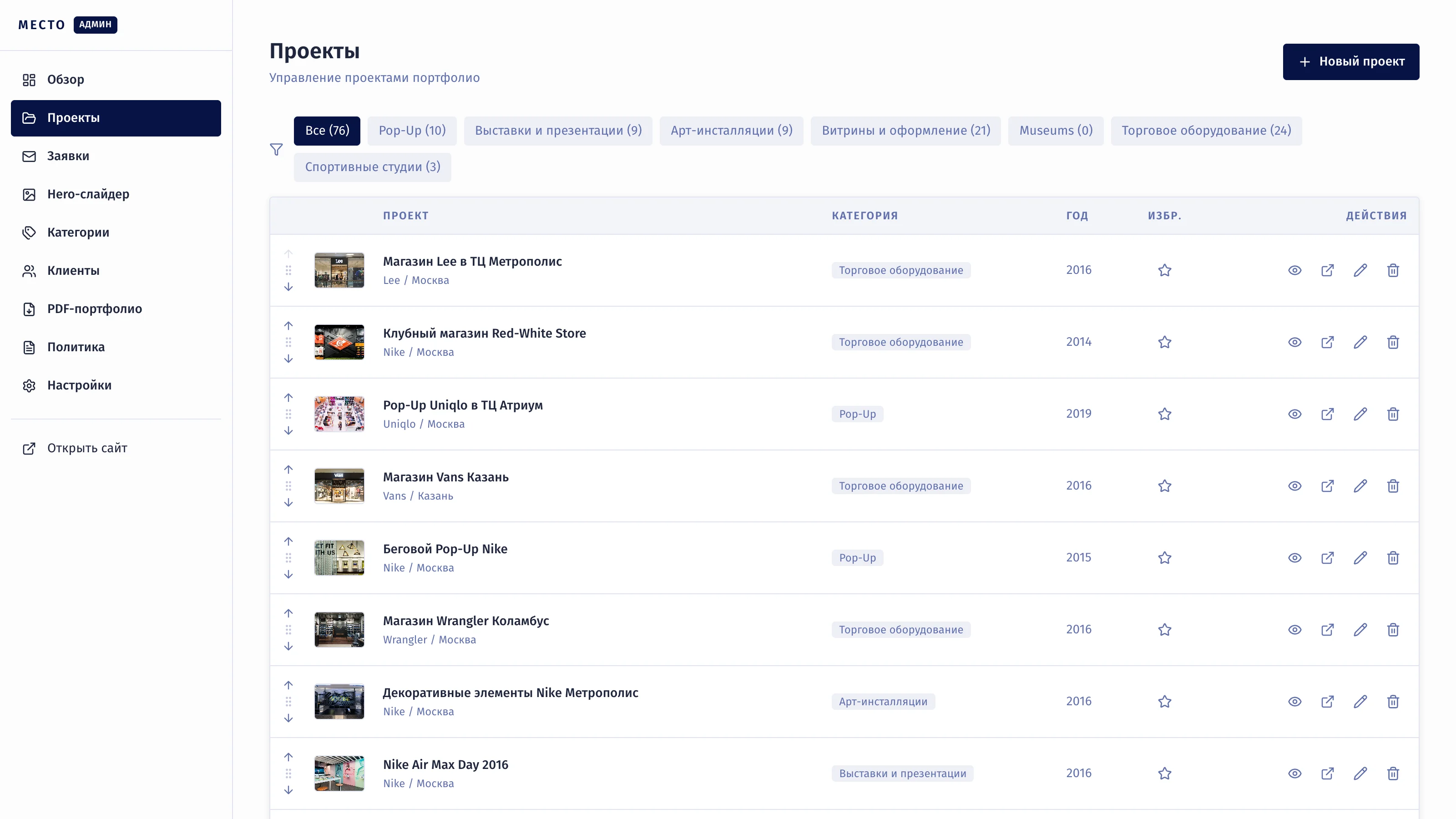The height and width of the screenshot is (819, 1456).
Task: Go to Обзор in sidebar
Action: (116, 80)
